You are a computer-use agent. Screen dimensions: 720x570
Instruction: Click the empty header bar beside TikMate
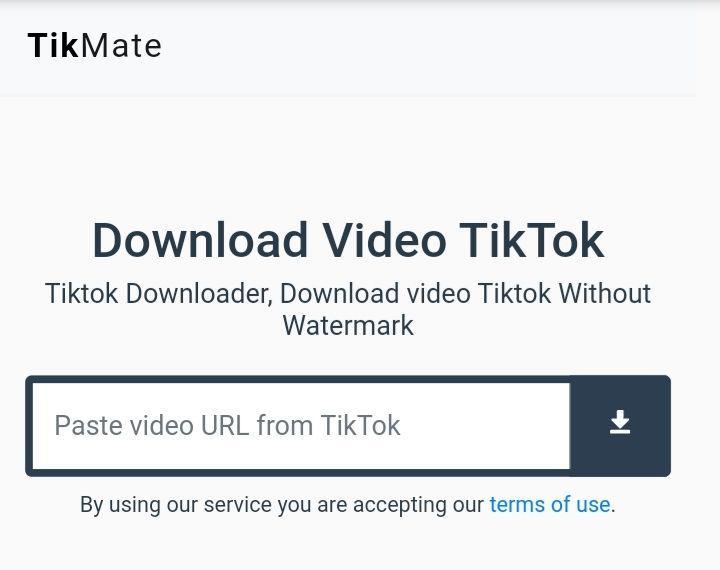click(x=427, y=46)
